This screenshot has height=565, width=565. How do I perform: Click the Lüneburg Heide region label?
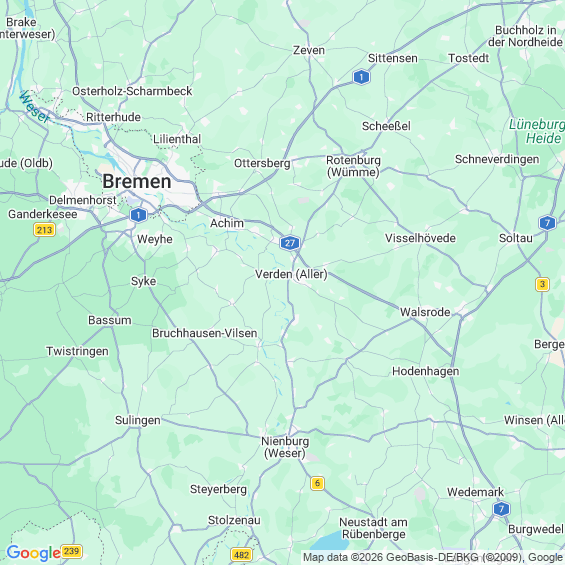537,132
